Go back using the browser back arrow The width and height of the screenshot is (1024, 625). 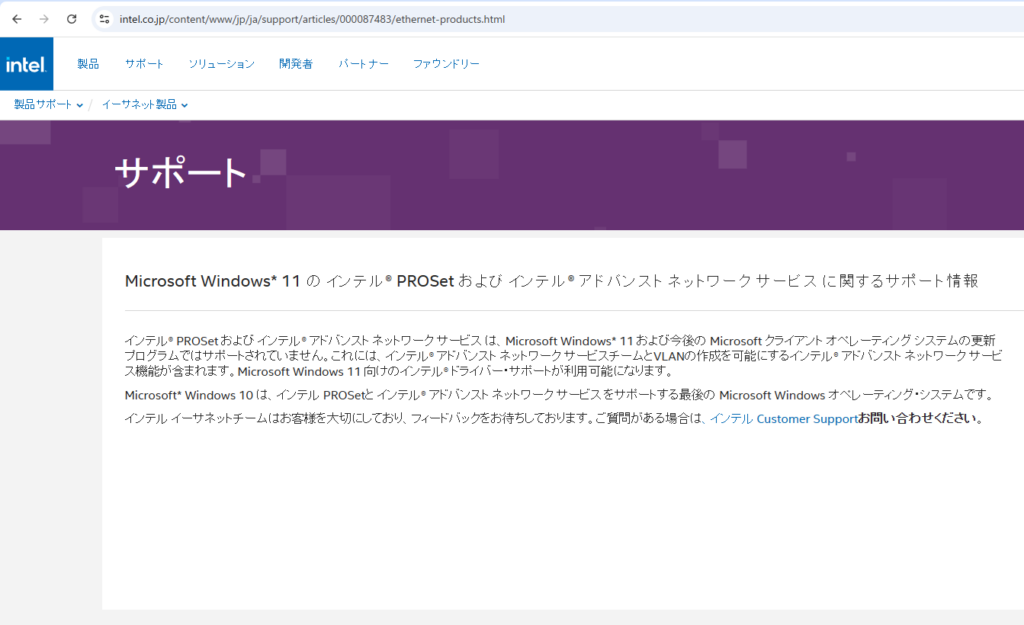coord(17,19)
